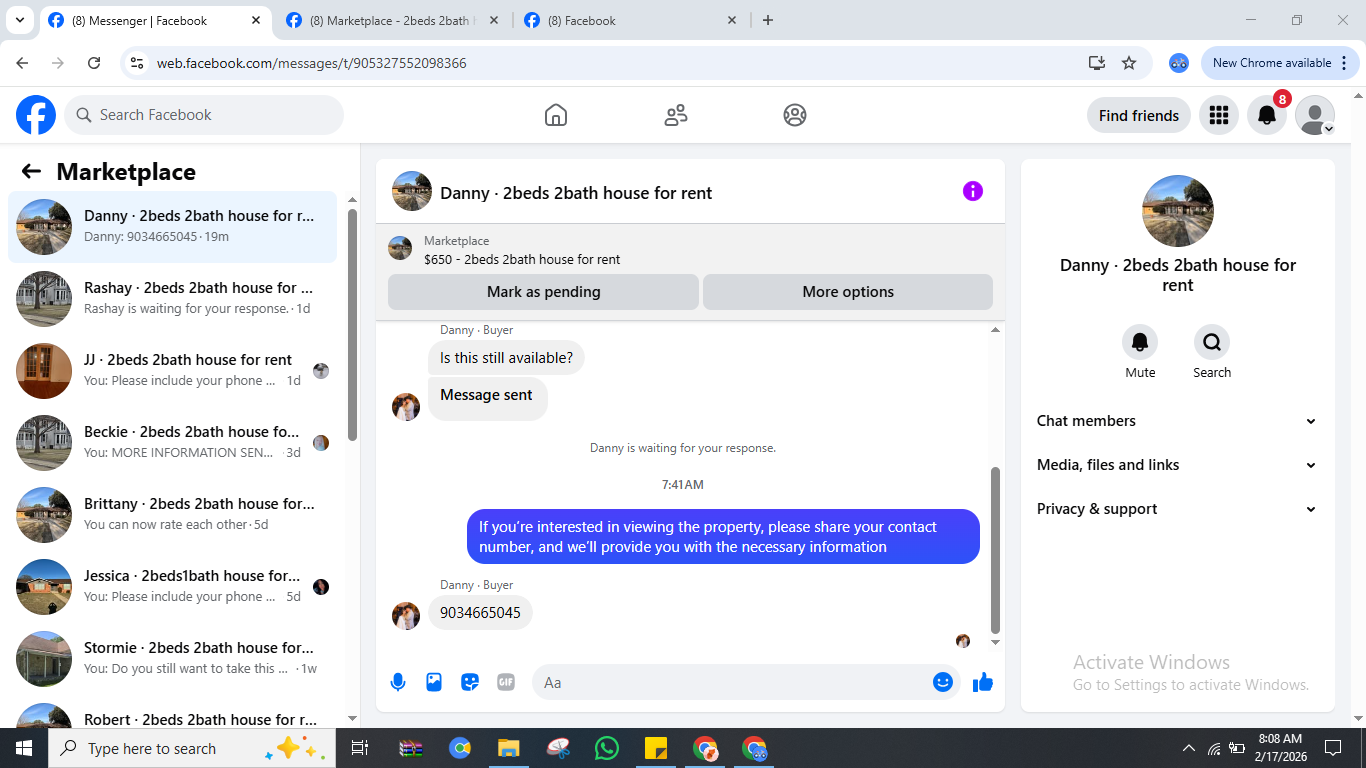Click the "Is this still available?" message
1366x768 pixels.
pyautogui.click(x=506, y=358)
